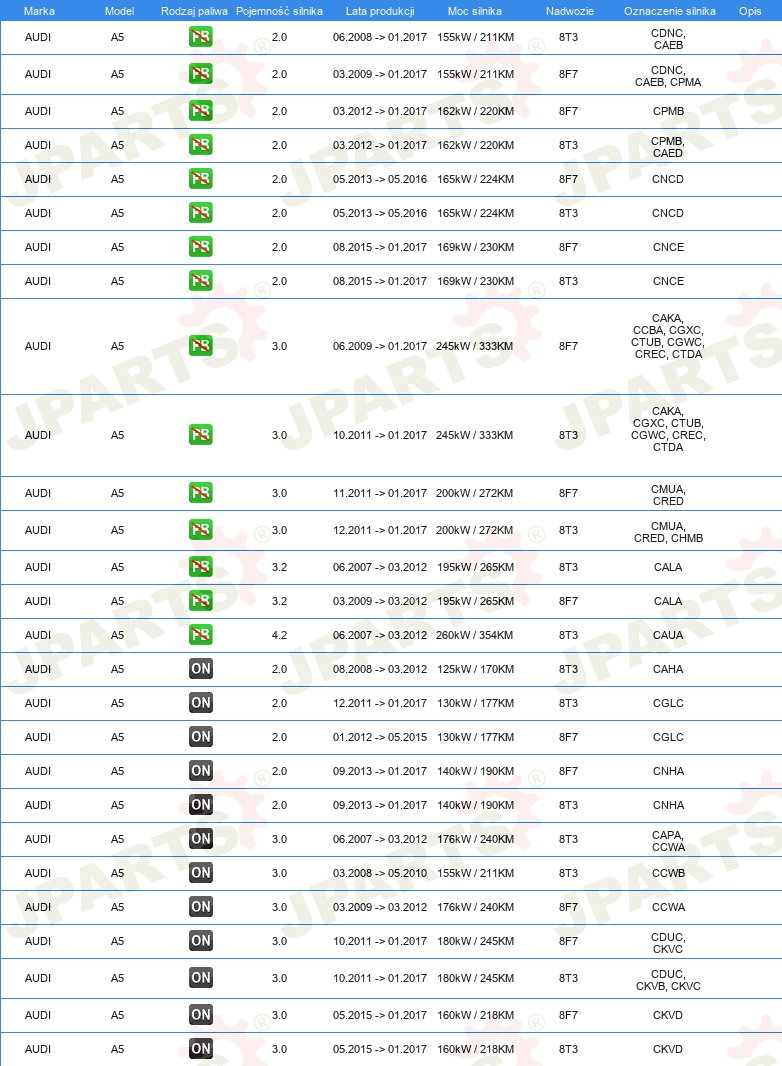Click the ON diesel icon in the 8T3 CKVD row
The height and width of the screenshot is (1066, 782).
[x=201, y=1049]
